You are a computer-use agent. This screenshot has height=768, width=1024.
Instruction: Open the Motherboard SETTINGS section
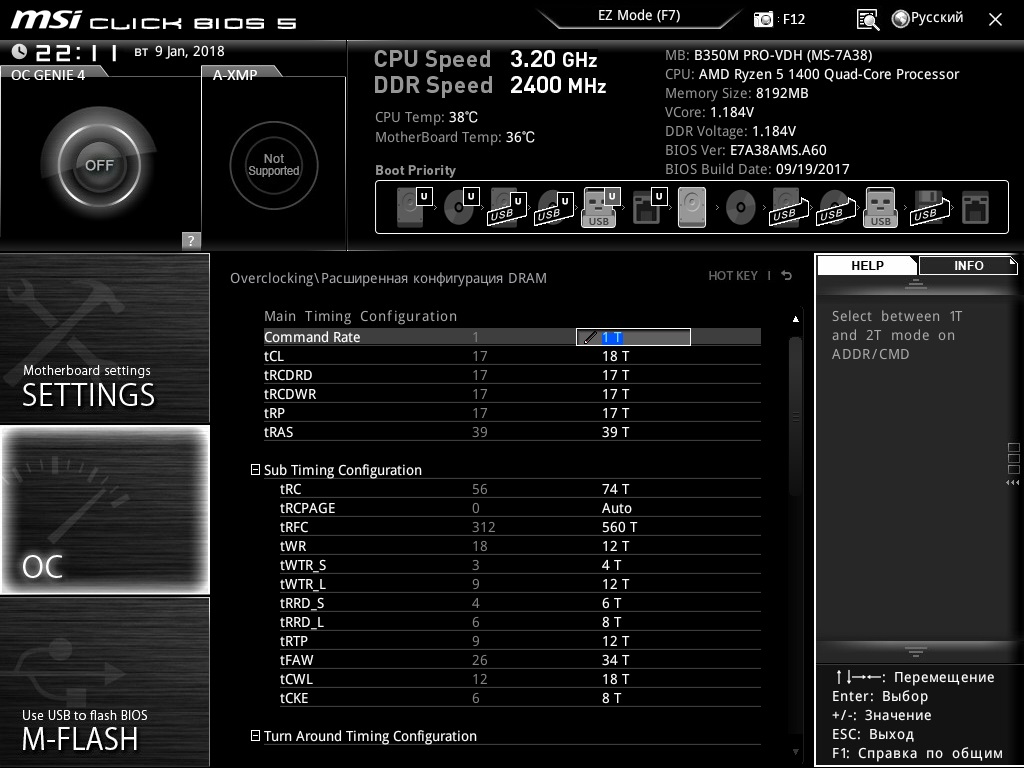pos(104,338)
